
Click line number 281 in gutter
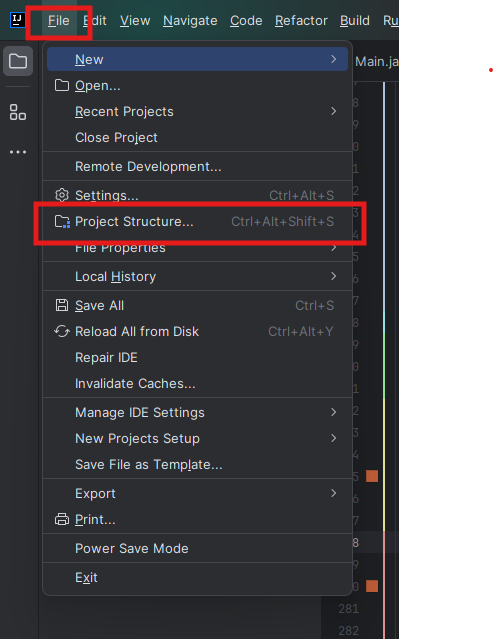(348, 608)
